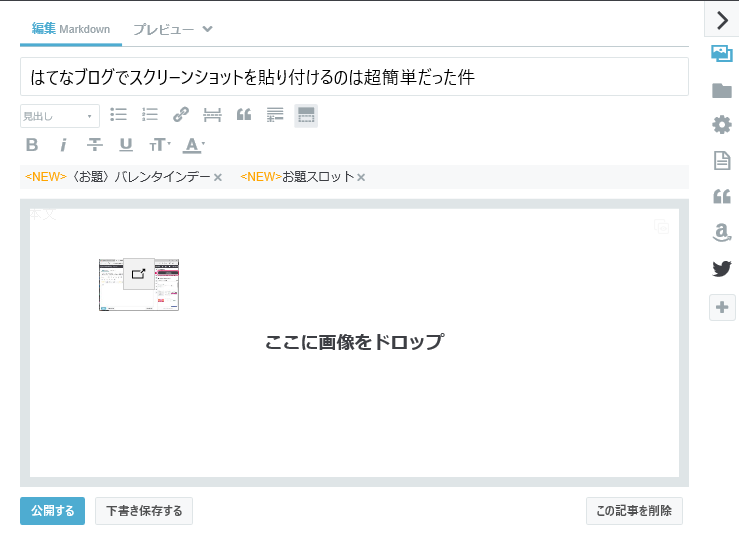Apply underline formatting

click(x=126, y=144)
